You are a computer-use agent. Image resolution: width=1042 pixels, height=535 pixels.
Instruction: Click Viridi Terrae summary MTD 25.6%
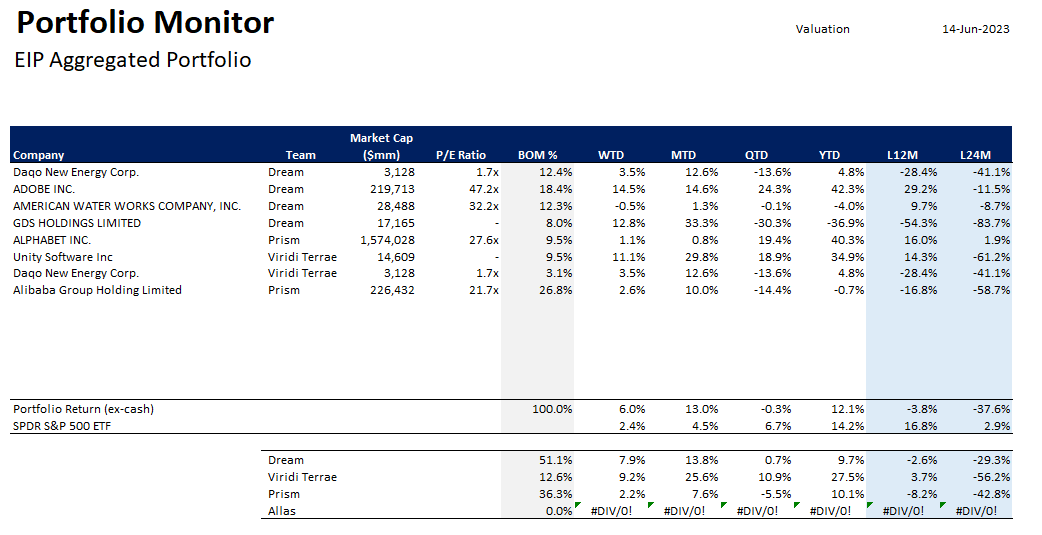[702, 477]
